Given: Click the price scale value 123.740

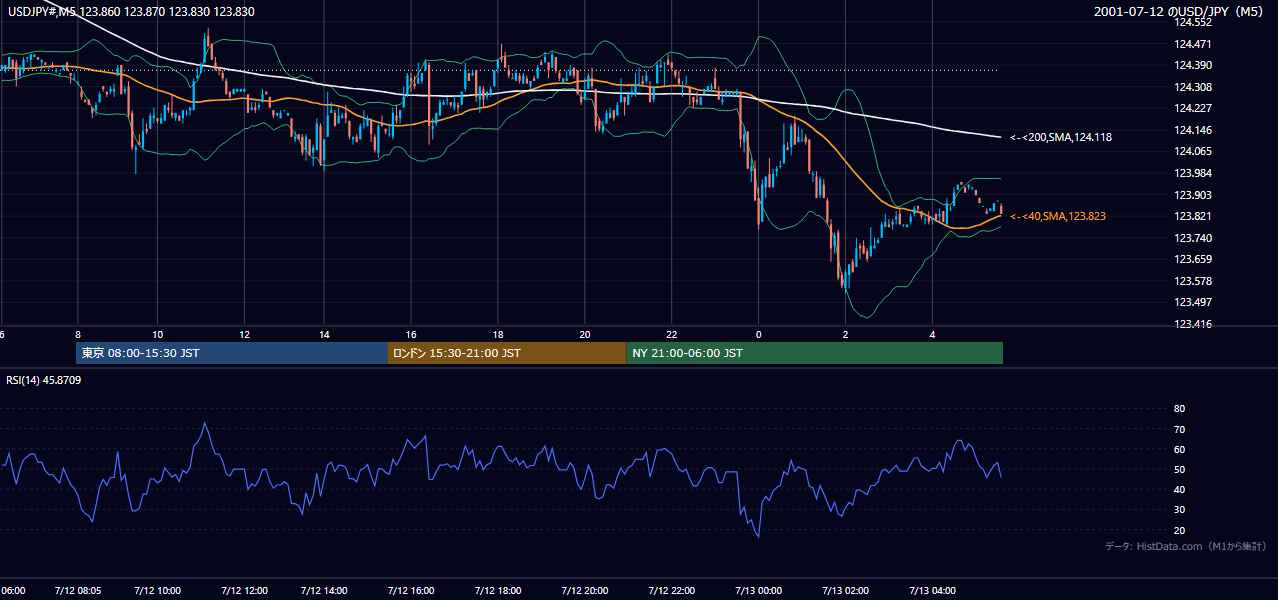Looking at the screenshot, I should coord(1194,238).
